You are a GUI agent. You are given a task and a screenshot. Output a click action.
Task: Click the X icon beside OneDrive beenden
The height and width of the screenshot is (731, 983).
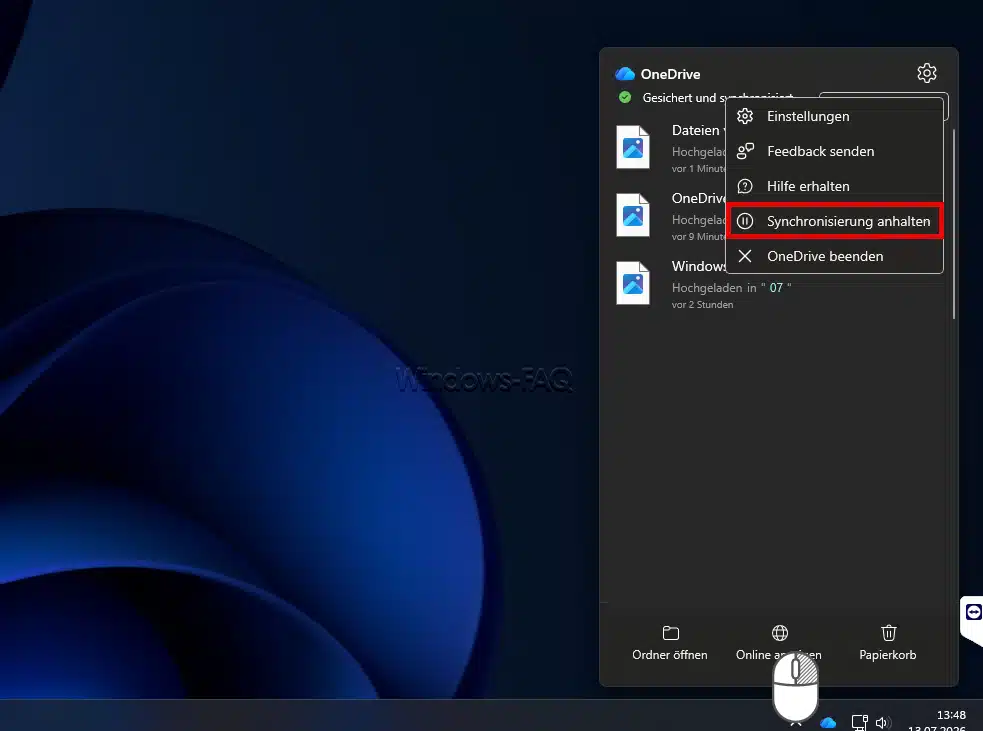pyautogui.click(x=745, y=256)
